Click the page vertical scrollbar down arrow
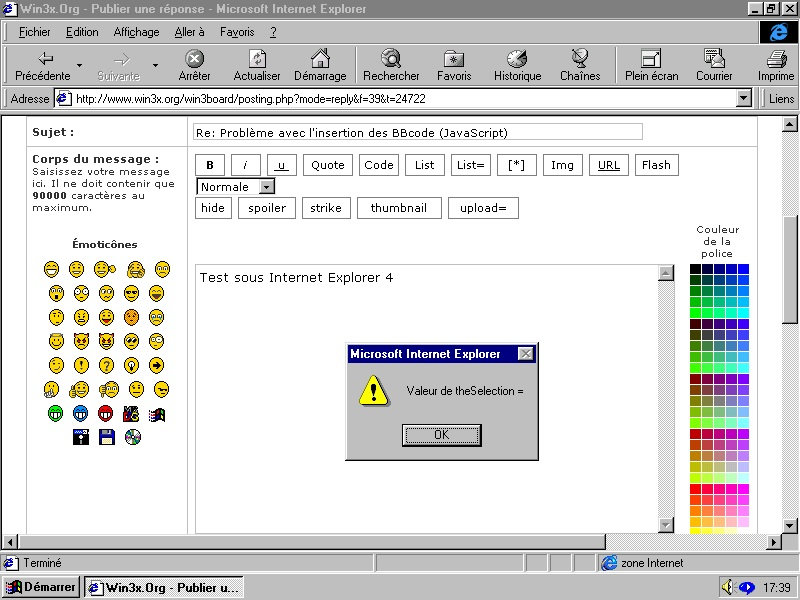Image resolution: width=800 pixels, height=600 pixels. click(790, 526)
